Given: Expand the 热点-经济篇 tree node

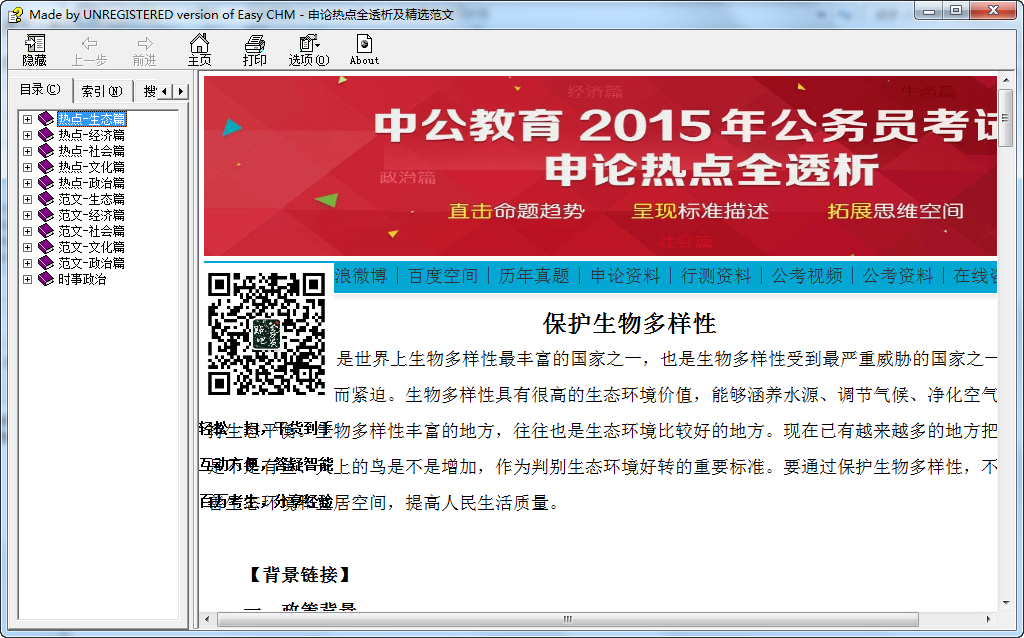Looking at the screenshot, I should (27, 135).
